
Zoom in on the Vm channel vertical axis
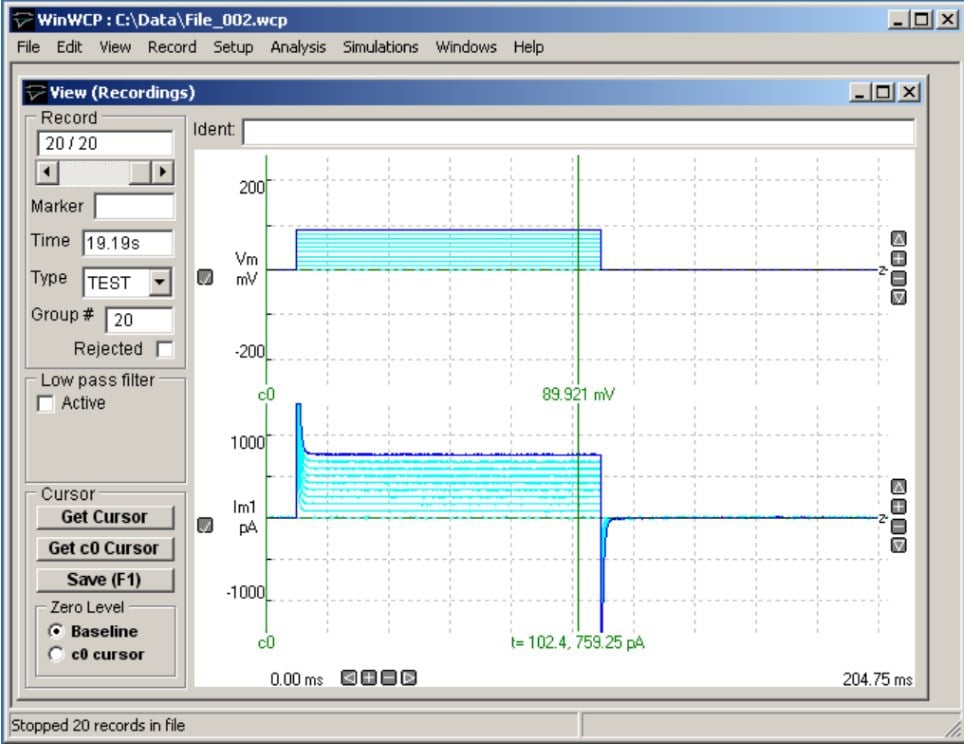pos(898,258)
